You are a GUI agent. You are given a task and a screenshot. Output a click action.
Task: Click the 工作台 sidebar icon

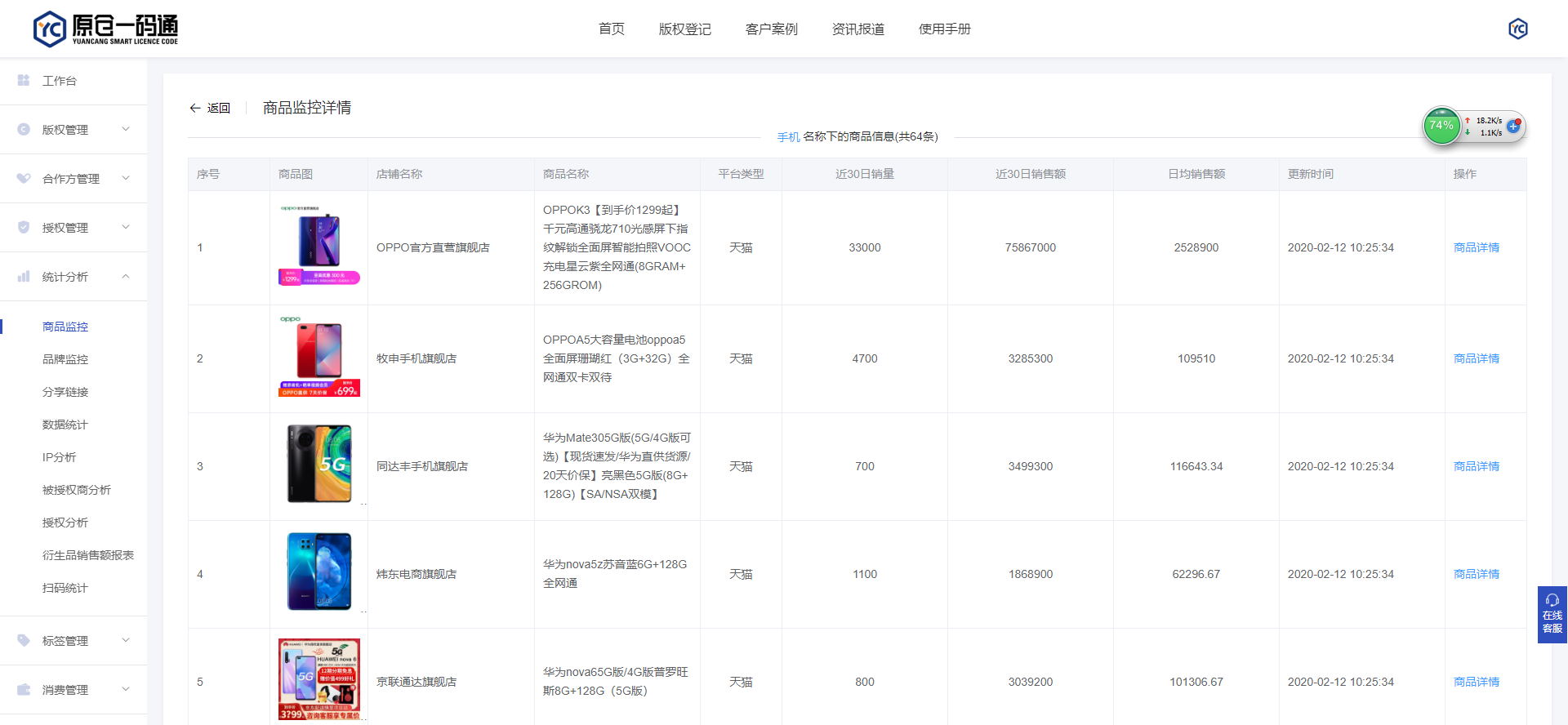pyautogui.click(x=24, y=80)
